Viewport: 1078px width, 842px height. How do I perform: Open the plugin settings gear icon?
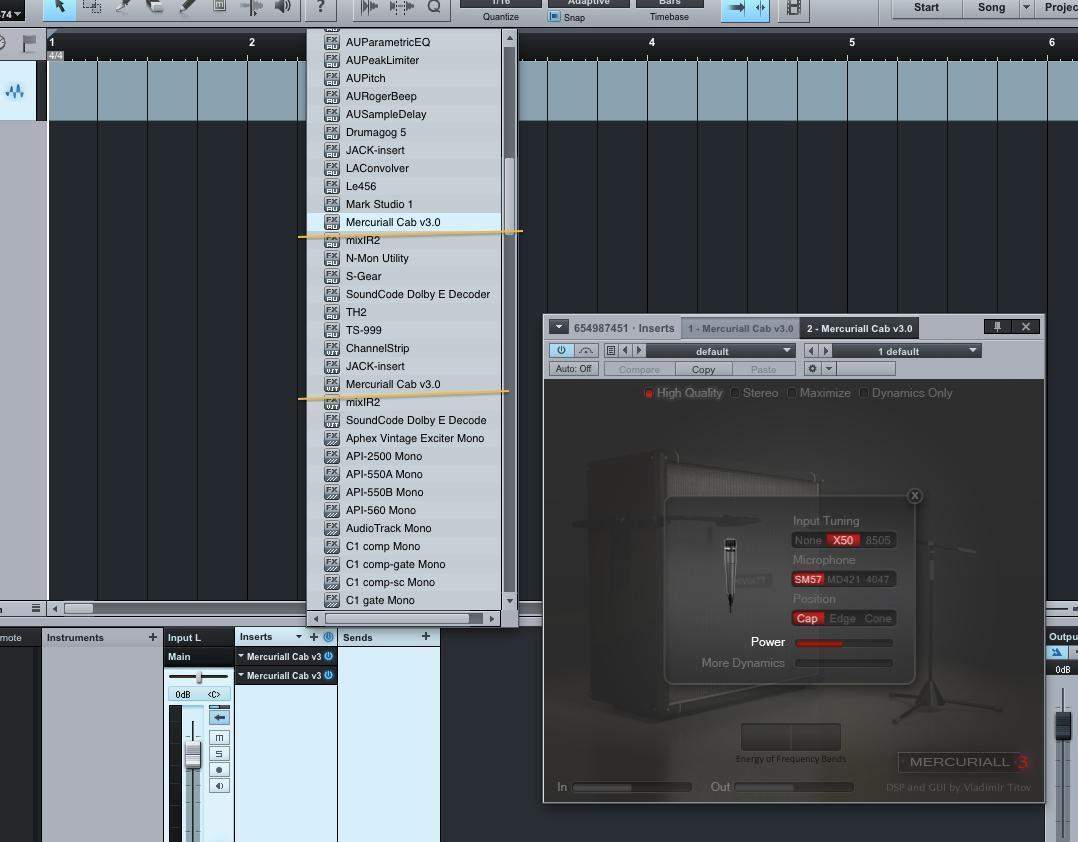click(813, 368)
